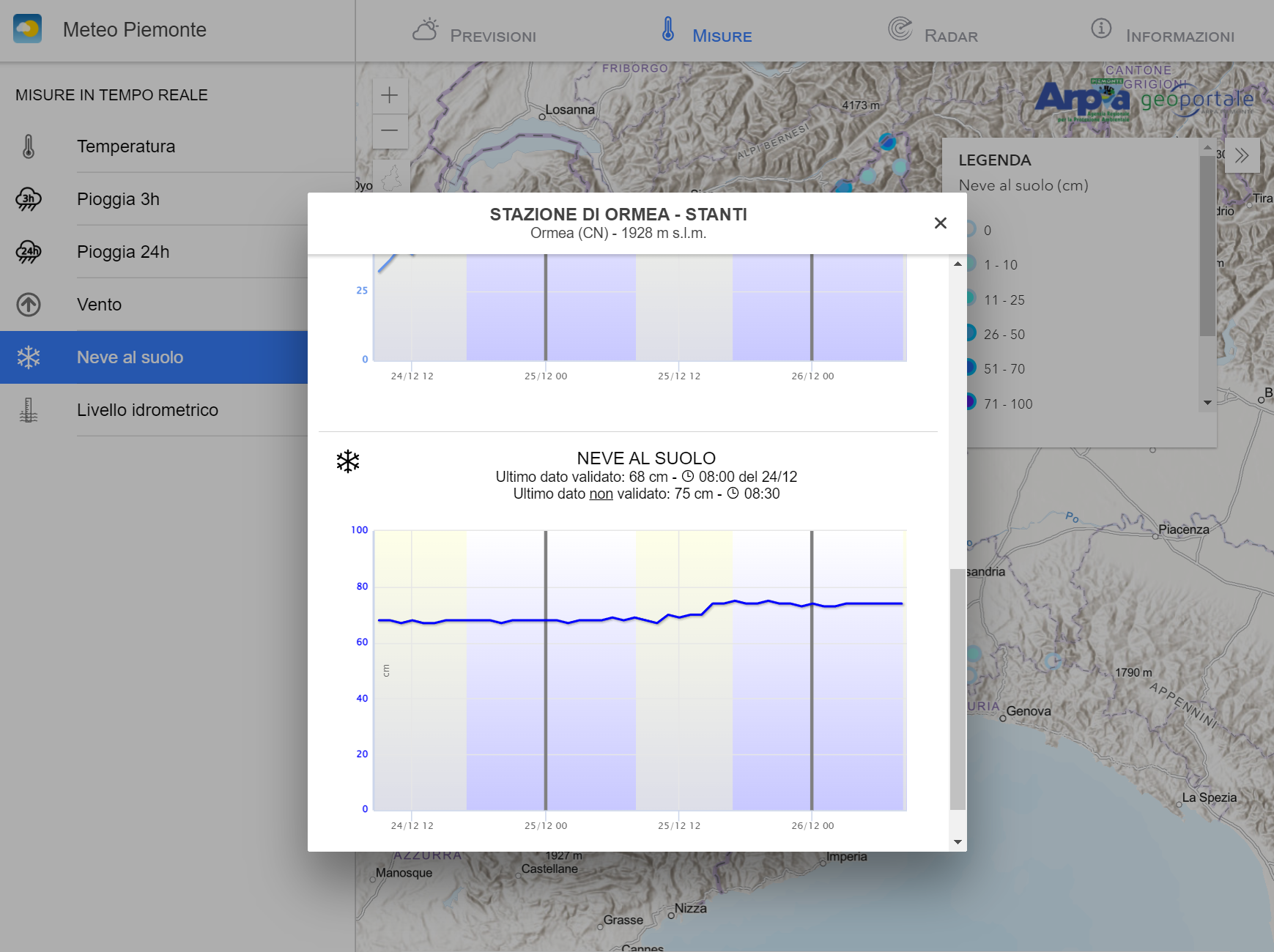The width and height of the screenshot is (1274, 952).
Task: Collapse the legend panel with double chevron
Action: point(1241,155)
